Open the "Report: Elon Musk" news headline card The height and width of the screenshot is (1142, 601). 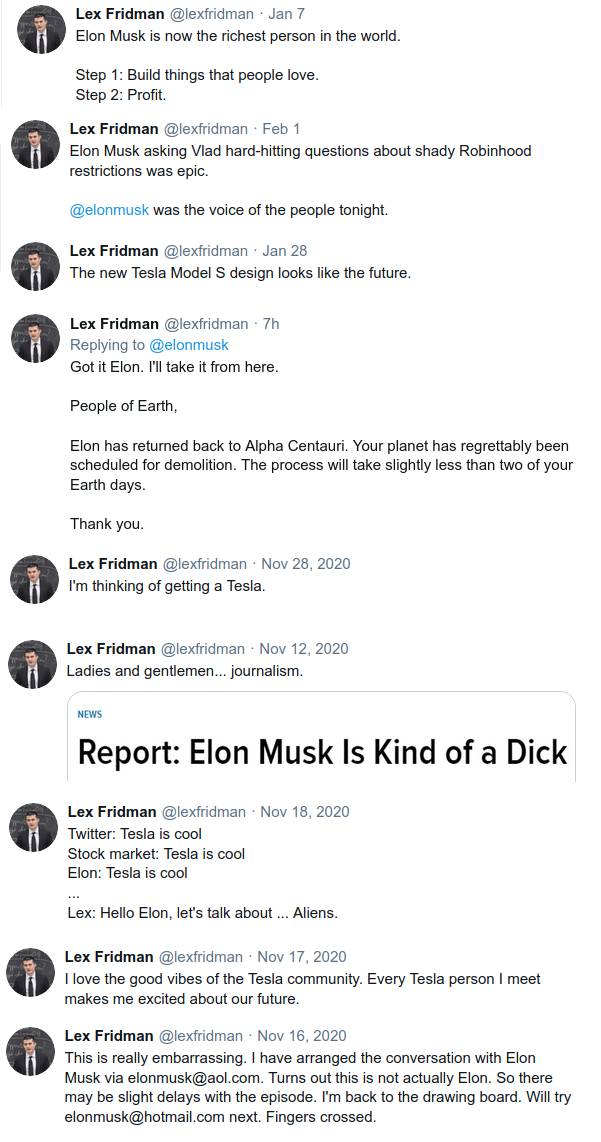(x=322, y=752)
